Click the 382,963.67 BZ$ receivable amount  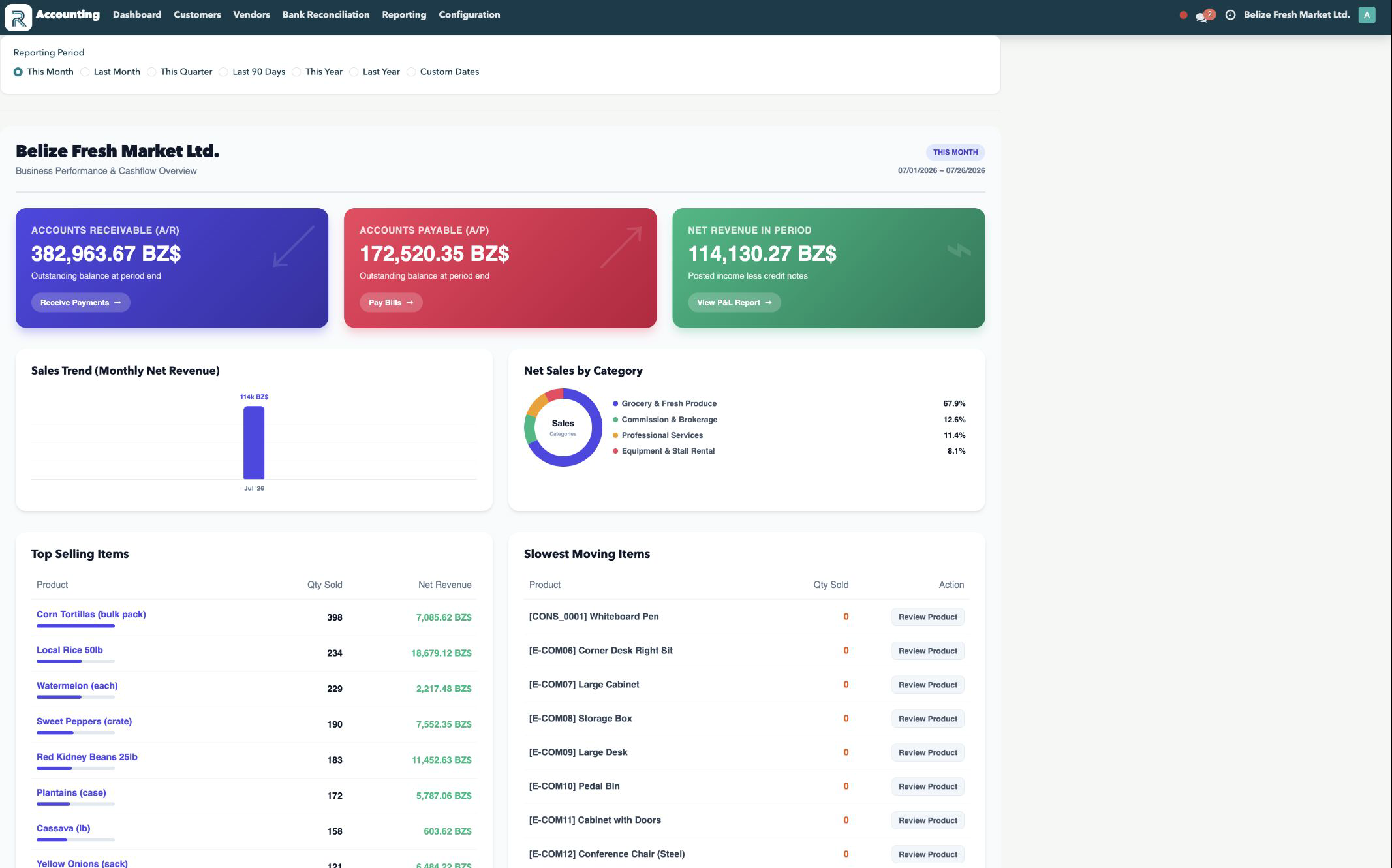[106, 254]
